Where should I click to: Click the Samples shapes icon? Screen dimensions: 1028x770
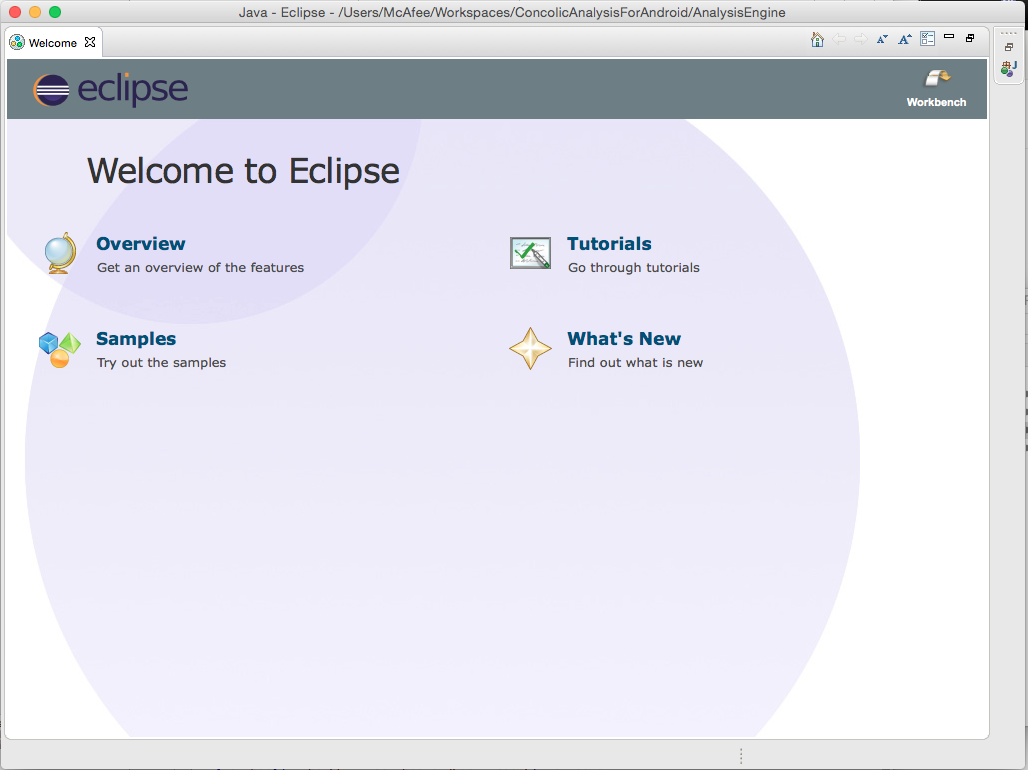pos(59,350)
